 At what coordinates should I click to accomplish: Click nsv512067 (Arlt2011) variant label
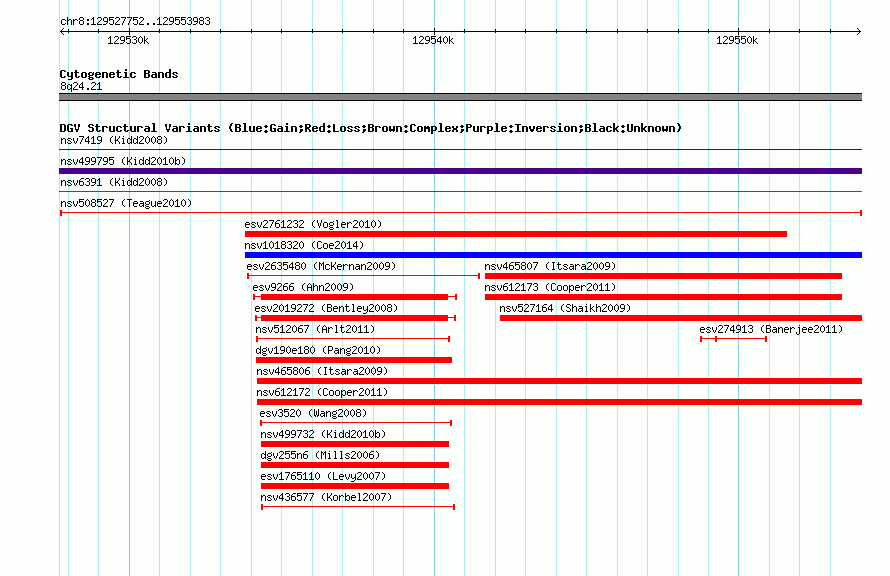pos(315,329)
